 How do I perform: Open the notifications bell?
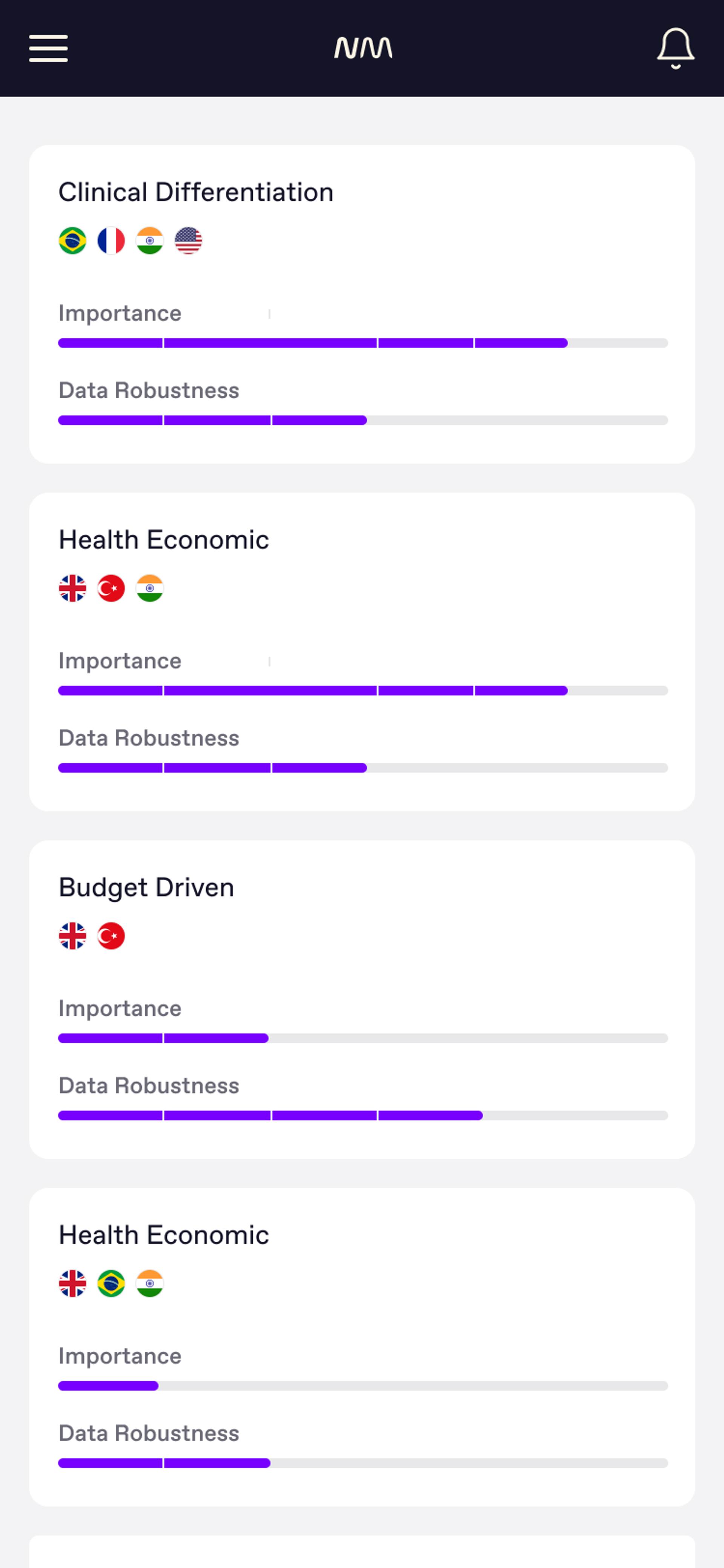tap(675, 48)
